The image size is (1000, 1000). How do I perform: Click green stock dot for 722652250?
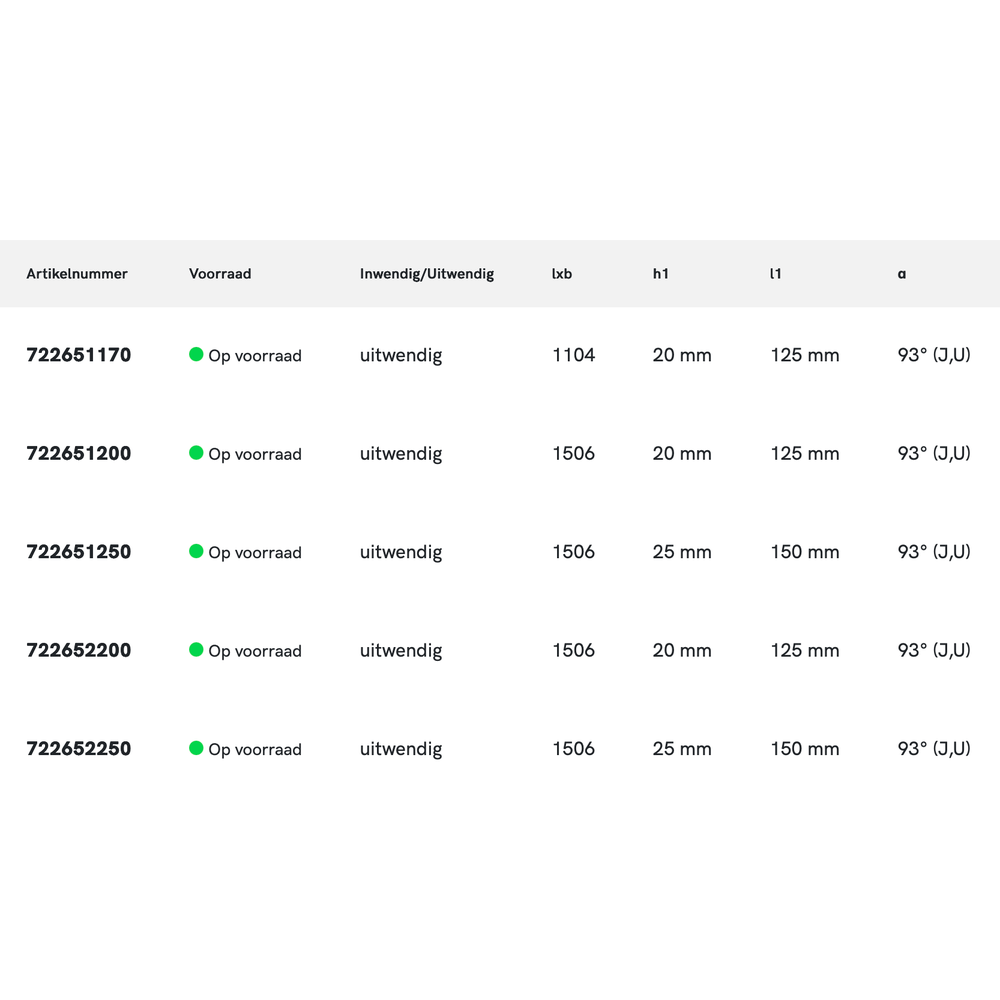tap(196, 748)
